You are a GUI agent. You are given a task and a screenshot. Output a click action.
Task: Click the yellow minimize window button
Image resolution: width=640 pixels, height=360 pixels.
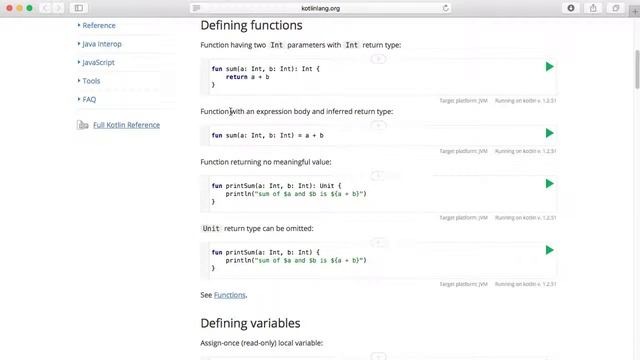[x=19, y=8]
